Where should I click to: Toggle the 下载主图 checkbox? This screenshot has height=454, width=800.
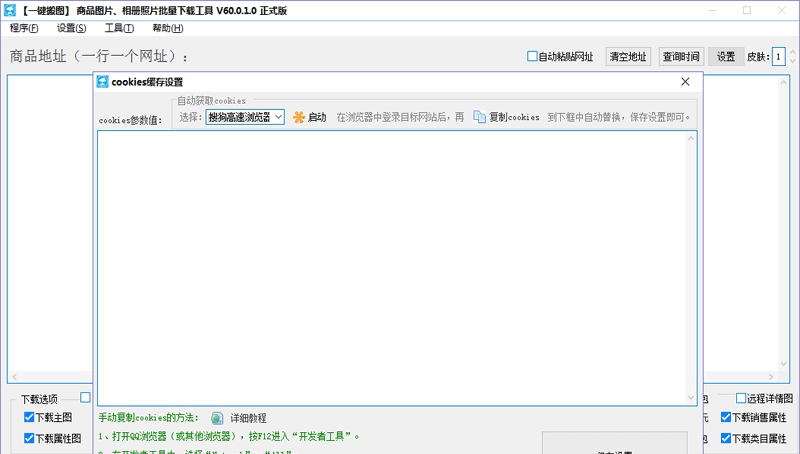point(29,417)
